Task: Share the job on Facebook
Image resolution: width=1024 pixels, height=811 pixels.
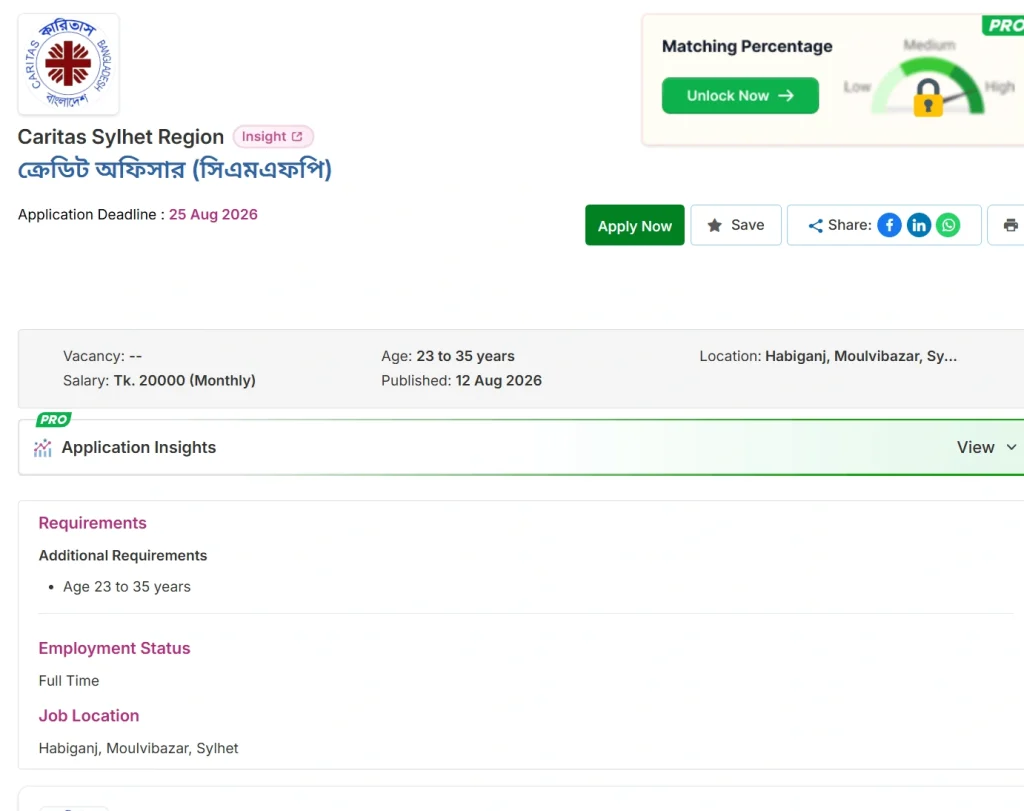Action: pyautogui.click(x=889, y=225)
